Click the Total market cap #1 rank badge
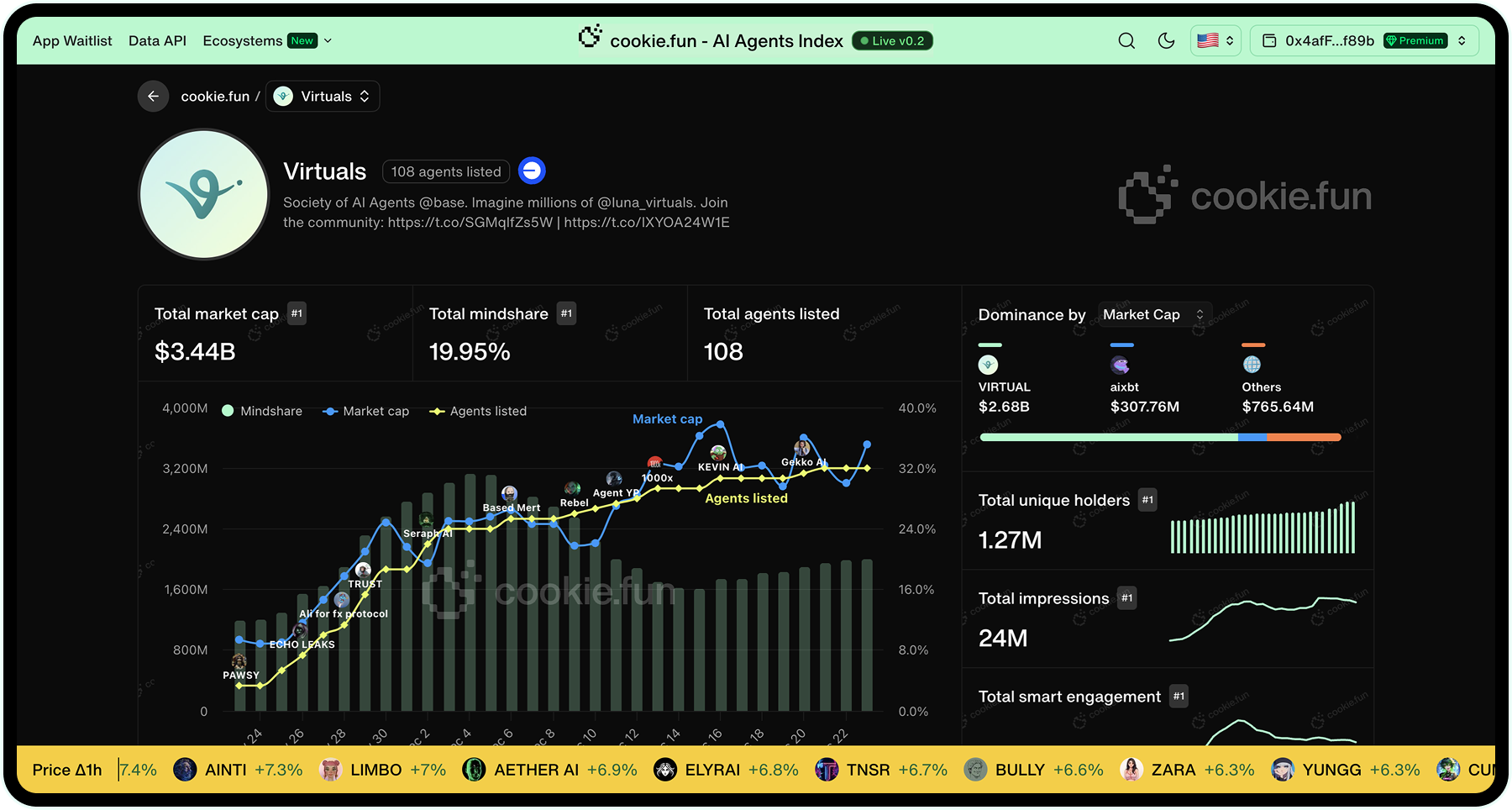Image resolution: width=1512 pixels, height=810 pixels. 297,313
